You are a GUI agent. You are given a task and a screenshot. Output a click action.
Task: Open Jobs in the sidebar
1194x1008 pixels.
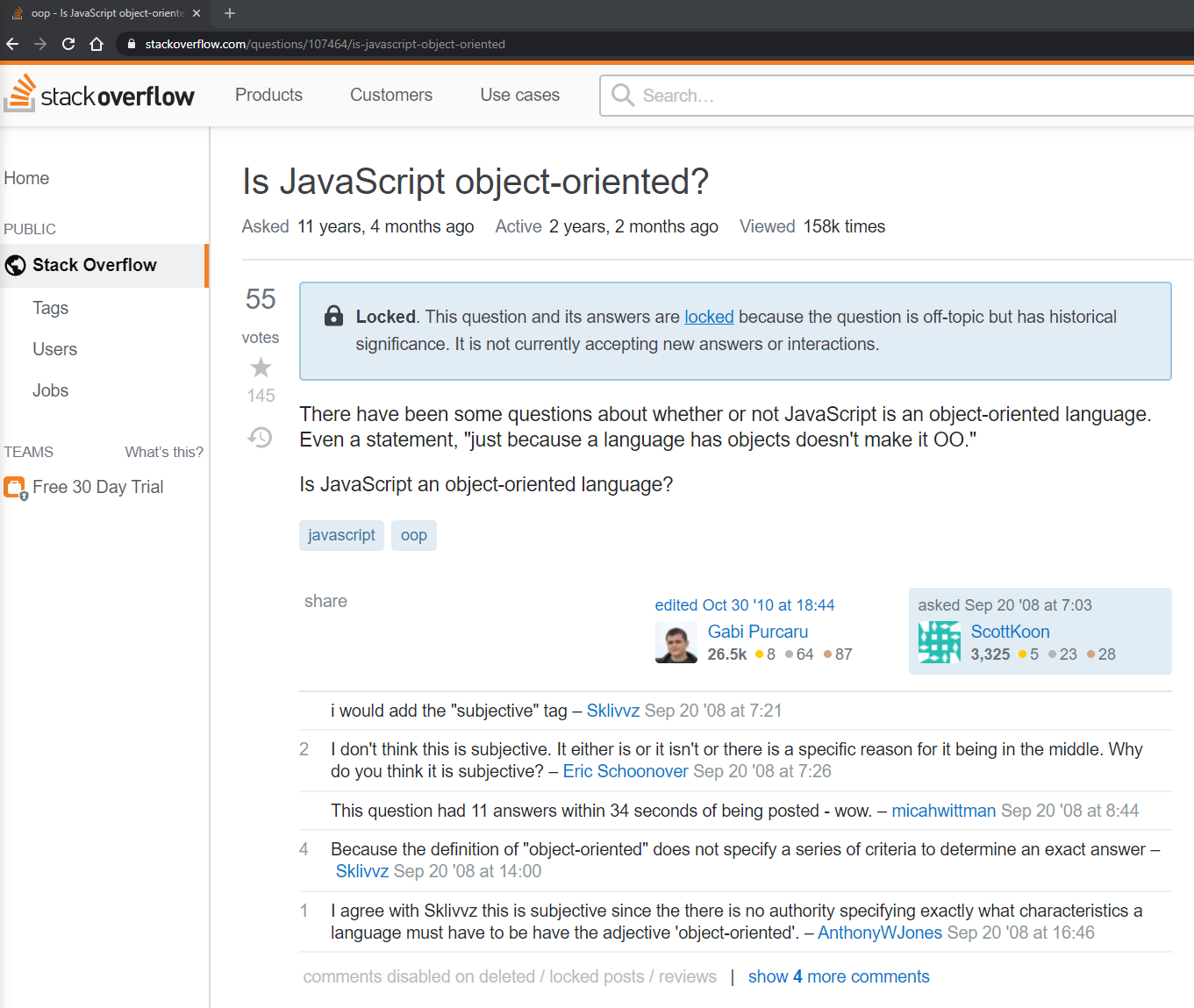tap(51, 390)
